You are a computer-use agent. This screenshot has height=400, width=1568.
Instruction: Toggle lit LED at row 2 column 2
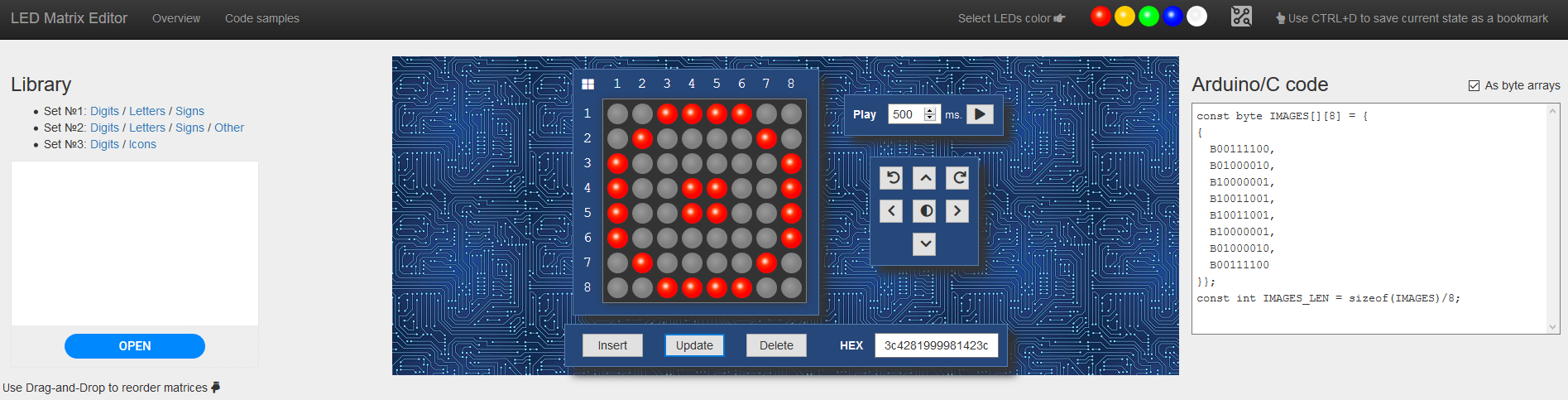pos(642,138)
